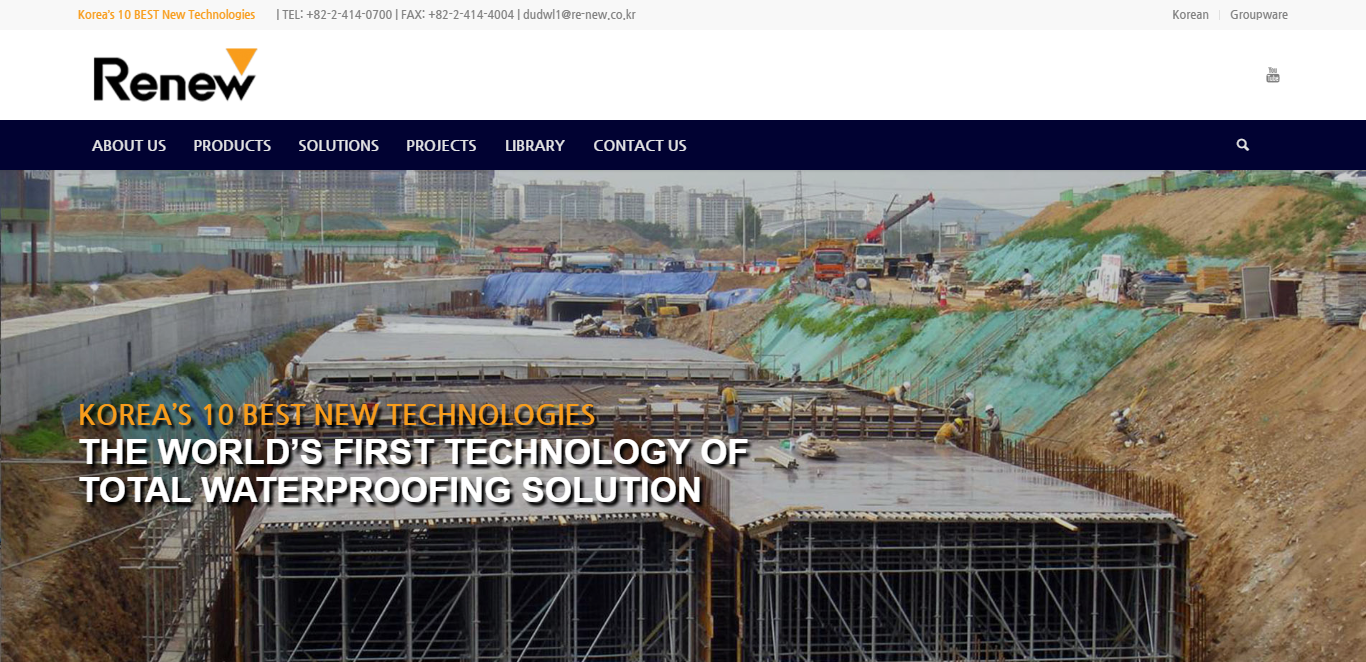
Task: Switch site language to Korean
Action: coord(1190,15)
